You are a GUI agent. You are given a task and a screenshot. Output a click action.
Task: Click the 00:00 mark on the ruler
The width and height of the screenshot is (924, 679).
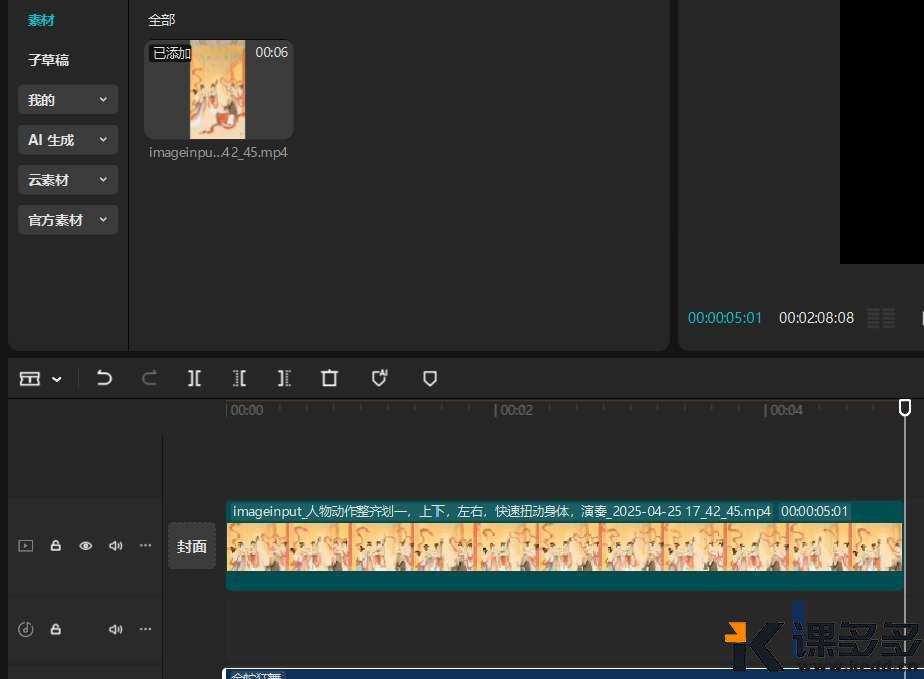[x=247, y=410]
